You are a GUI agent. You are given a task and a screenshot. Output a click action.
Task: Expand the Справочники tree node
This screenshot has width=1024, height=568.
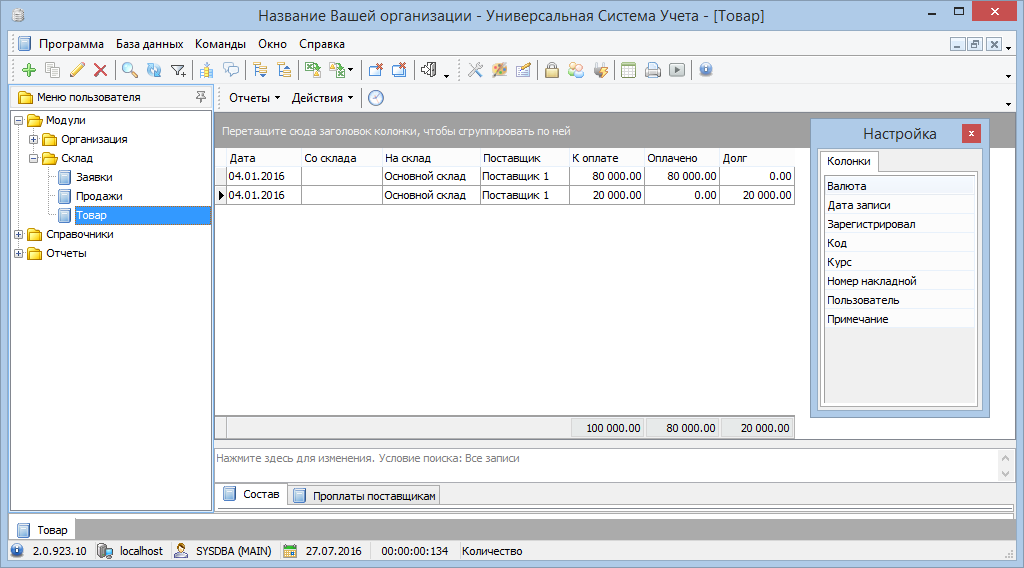[x=19, y=235]
